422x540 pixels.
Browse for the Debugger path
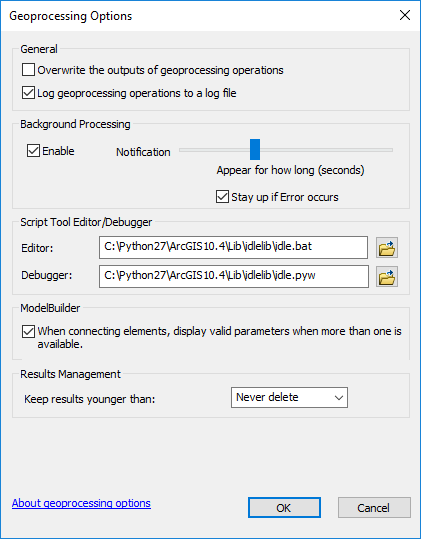387,277
